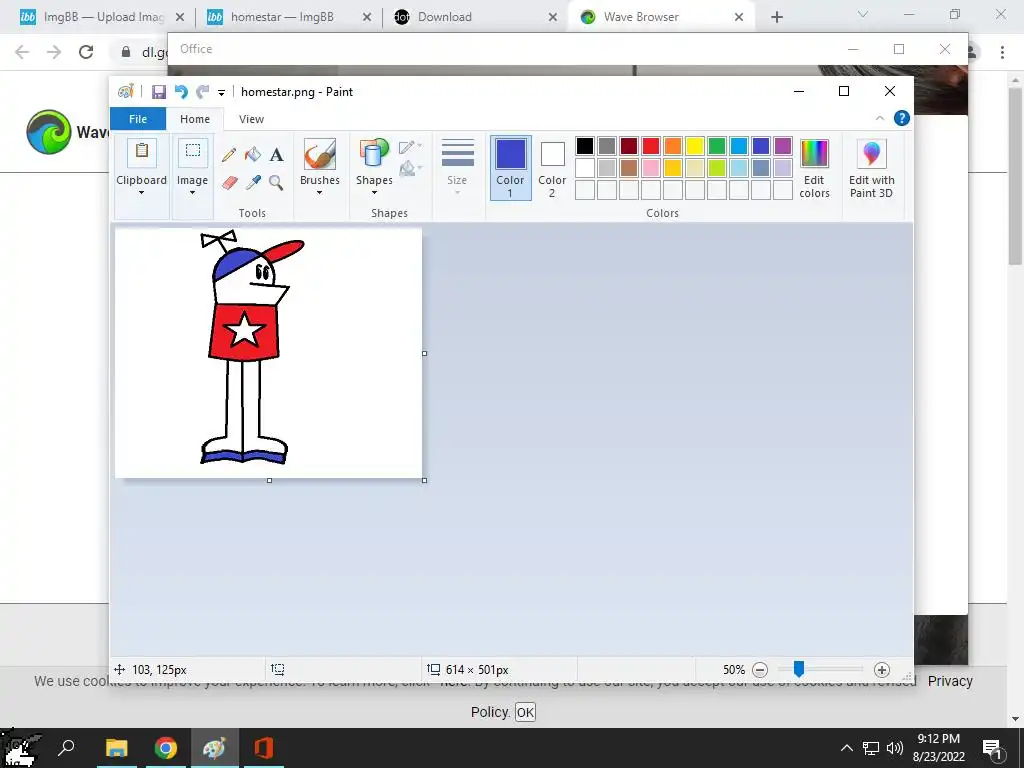
Task: Expand the Clipboard dropdown arrow
Action: pos(142,193)
